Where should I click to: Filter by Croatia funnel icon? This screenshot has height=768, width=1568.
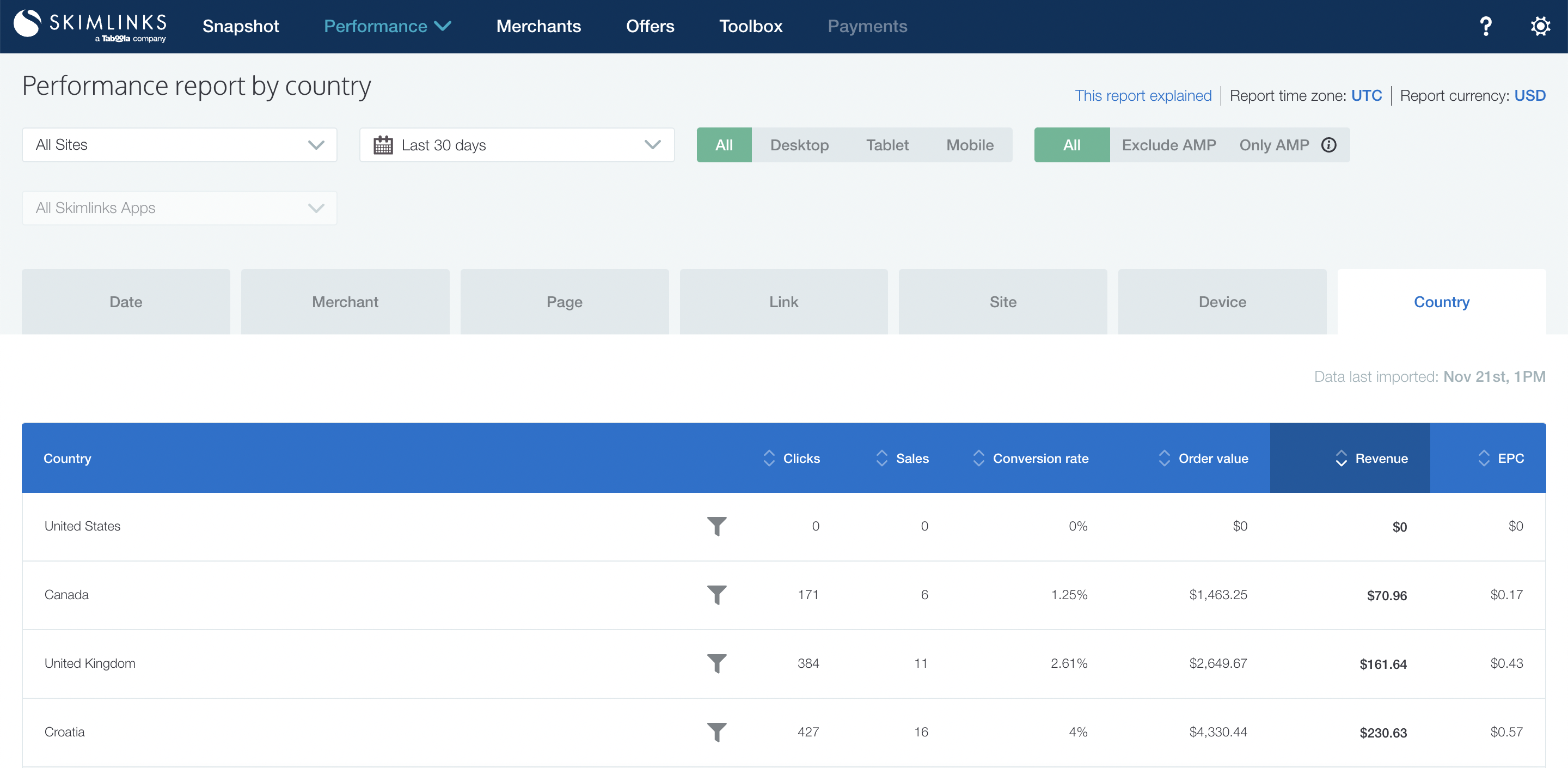pos(716,732)
